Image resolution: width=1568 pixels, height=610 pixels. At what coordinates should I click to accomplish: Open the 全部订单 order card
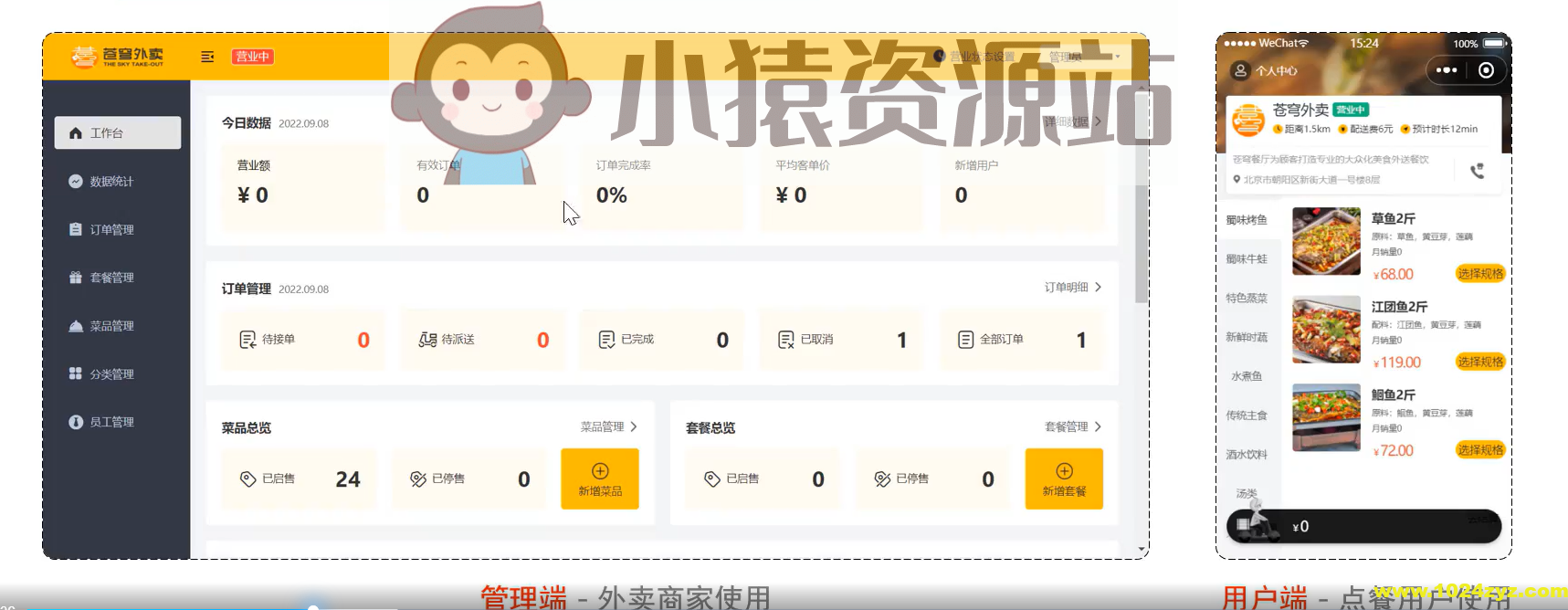point(1021,340)
